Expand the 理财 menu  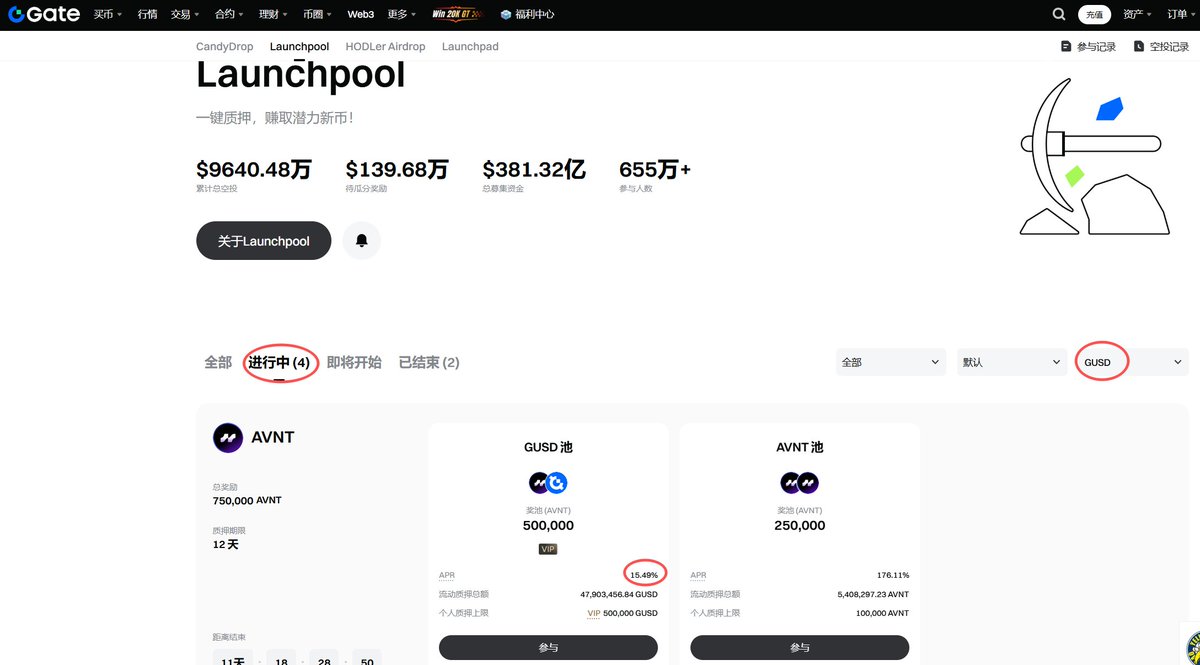click(x=273, y=15)
